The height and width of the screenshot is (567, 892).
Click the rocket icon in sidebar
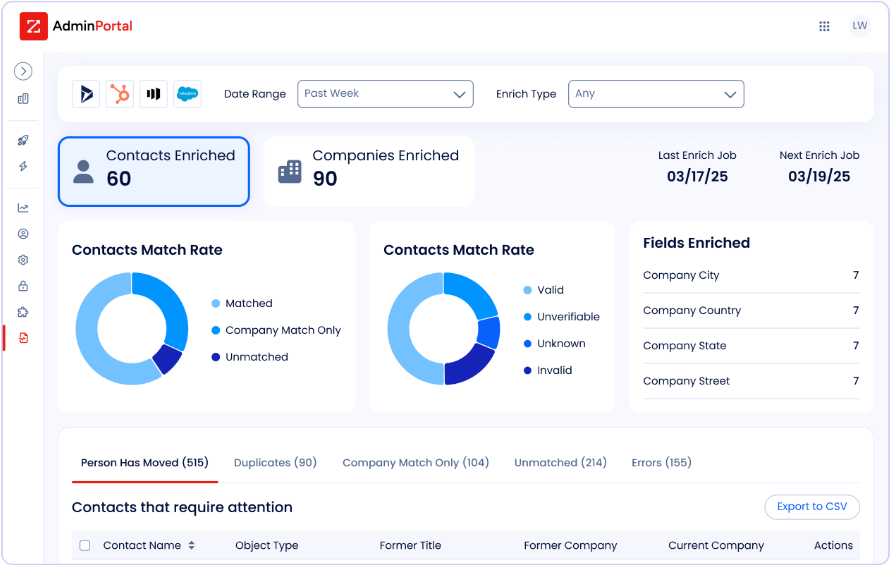tap(23, 141)
